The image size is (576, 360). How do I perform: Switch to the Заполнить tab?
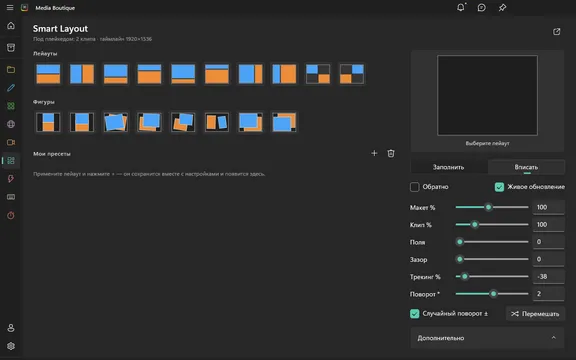point(449,167)
